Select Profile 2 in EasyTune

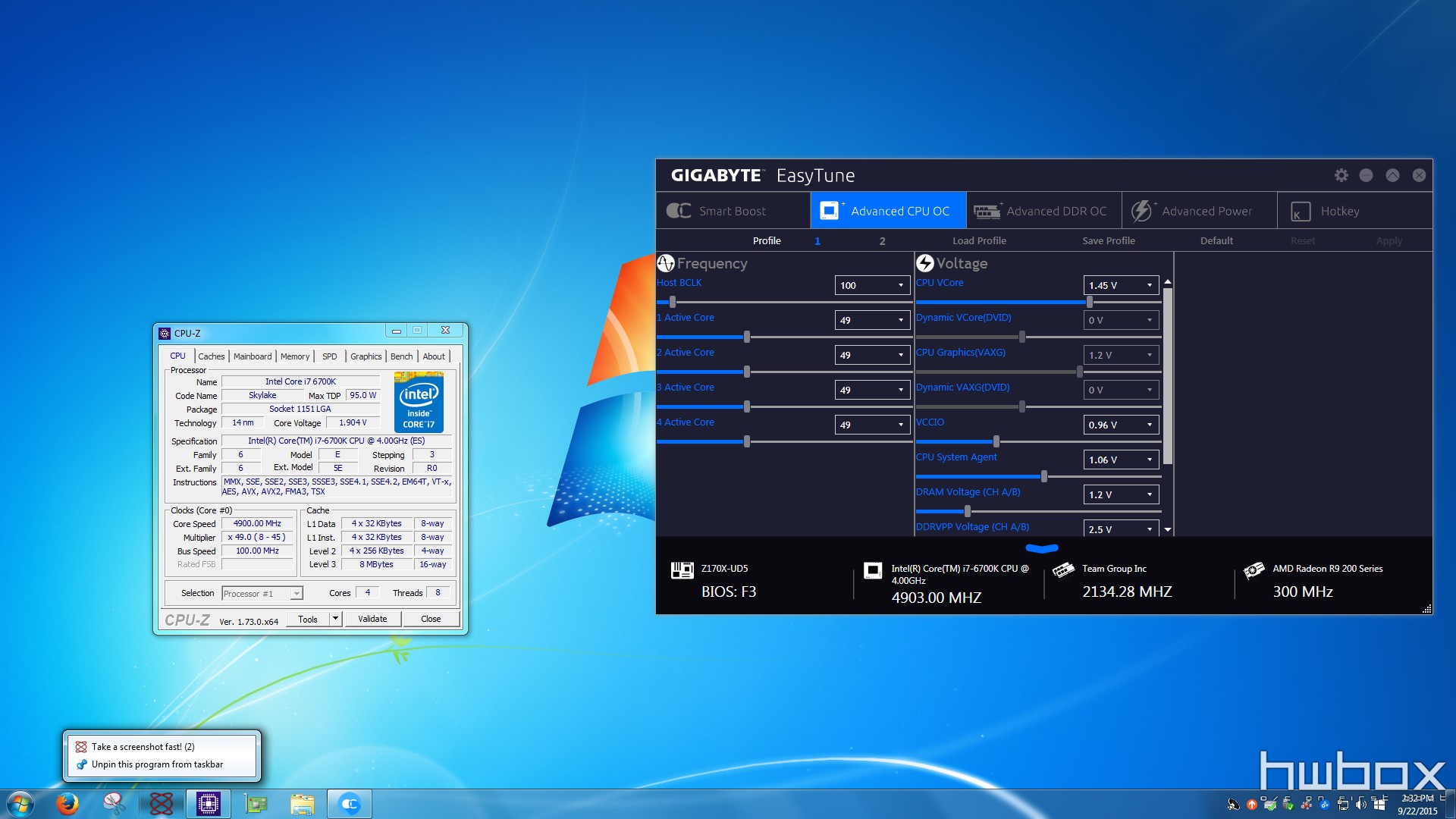point(883,240)
